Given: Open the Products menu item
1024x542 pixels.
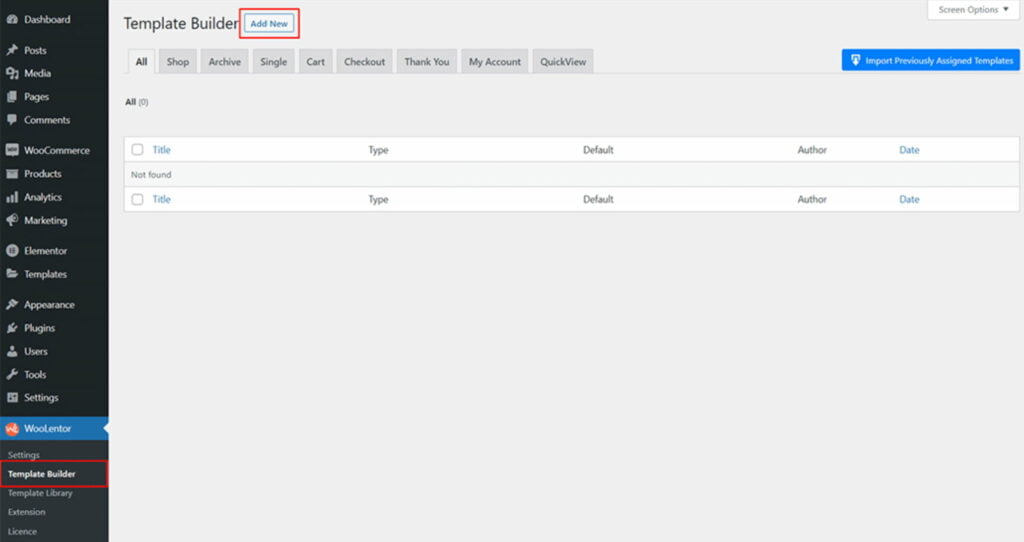Looking at the screenshot, I should pos(54,174).
